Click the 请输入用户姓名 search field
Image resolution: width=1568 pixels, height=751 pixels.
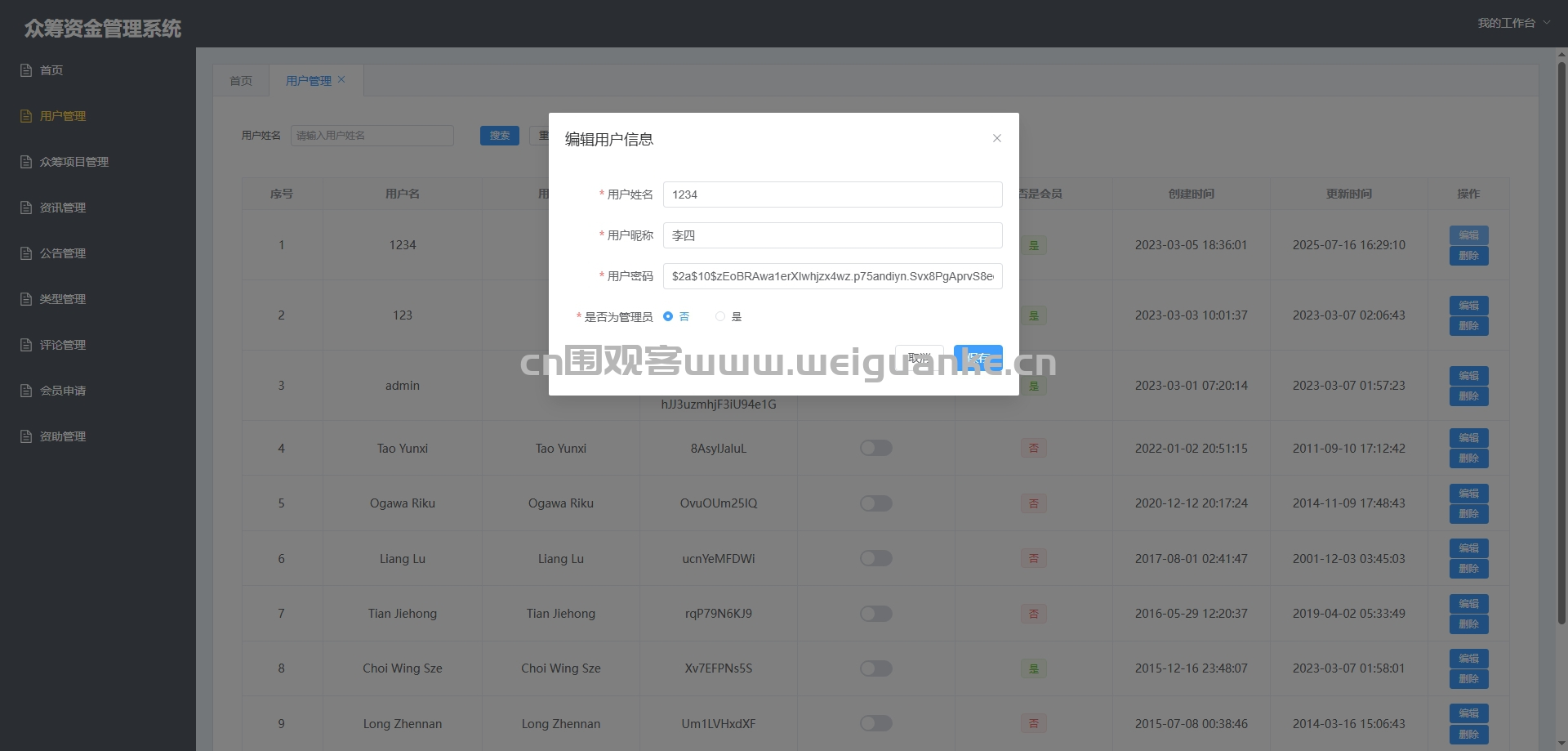point(372,136)
